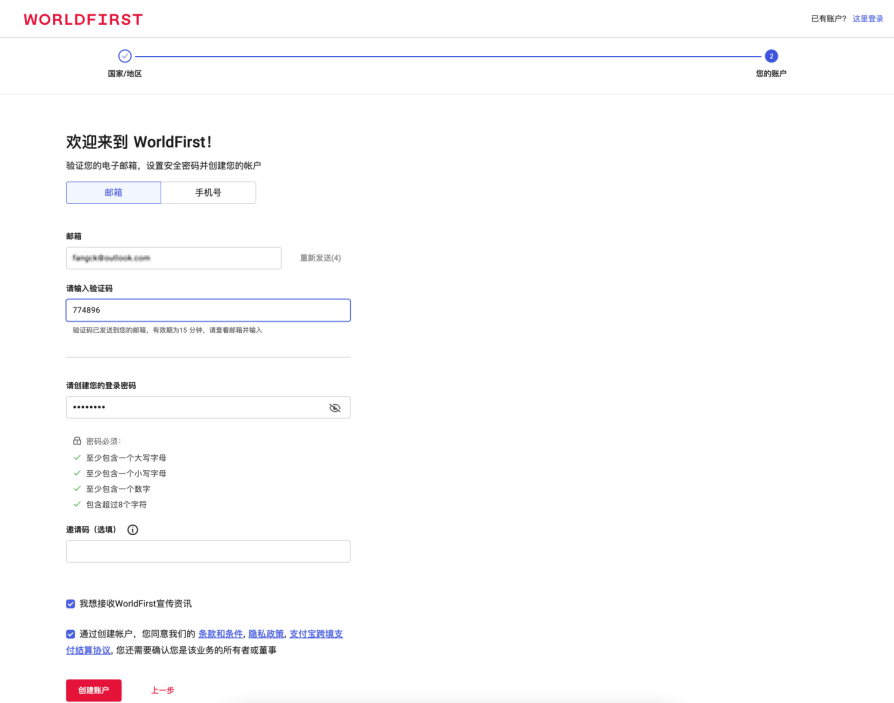Open the 条款和条件 link
Screen dimensions: 894x703
(221, 631)
